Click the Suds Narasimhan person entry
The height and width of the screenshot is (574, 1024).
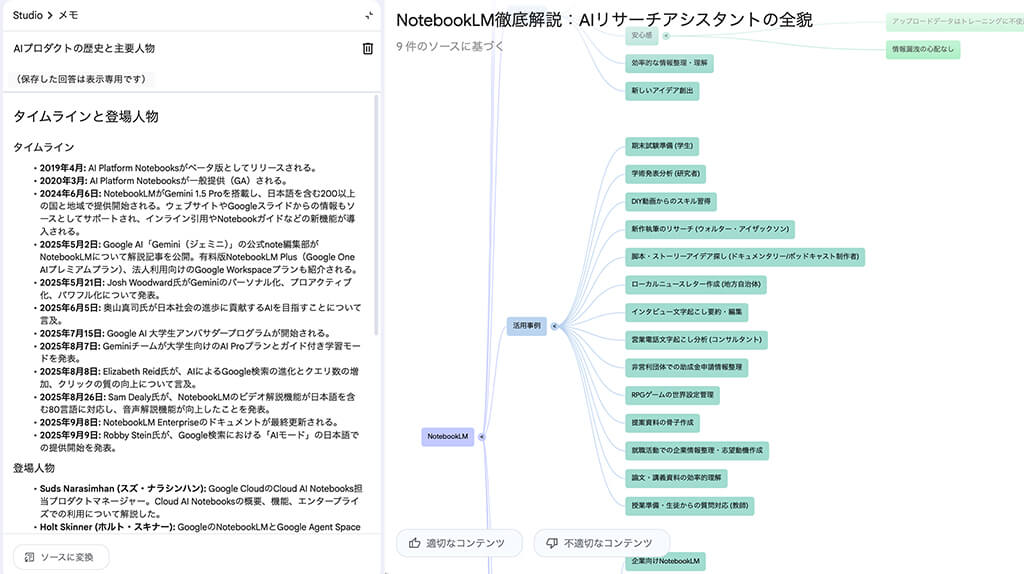tap(201, 501)
